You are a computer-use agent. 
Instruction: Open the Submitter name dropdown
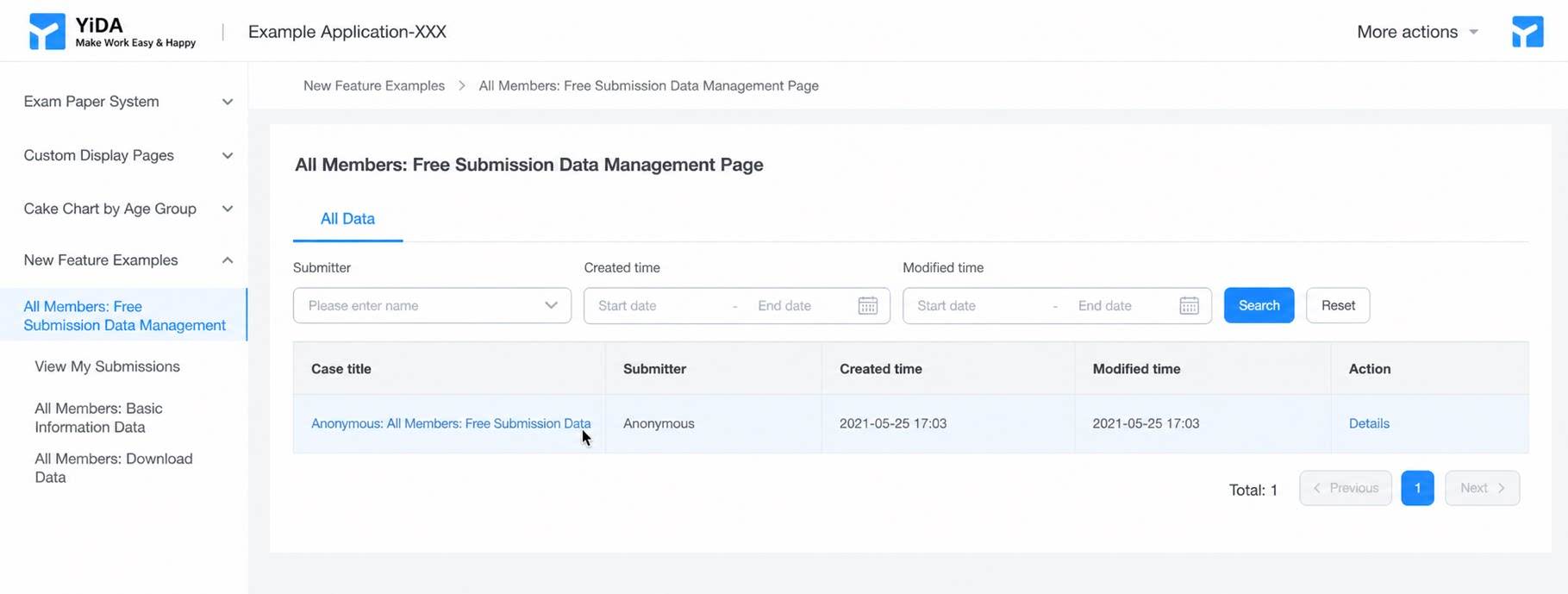pos(432,305)
